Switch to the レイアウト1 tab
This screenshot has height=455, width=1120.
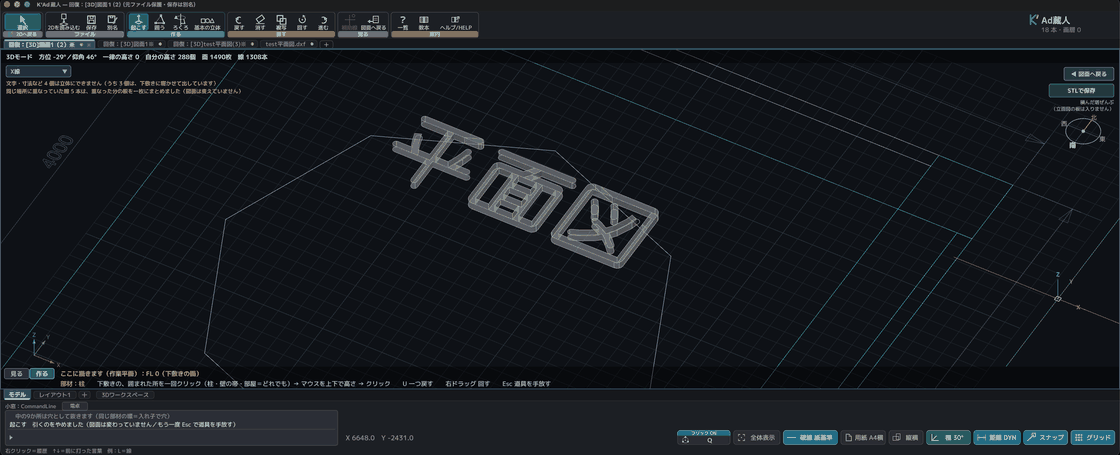click(55, 394)
